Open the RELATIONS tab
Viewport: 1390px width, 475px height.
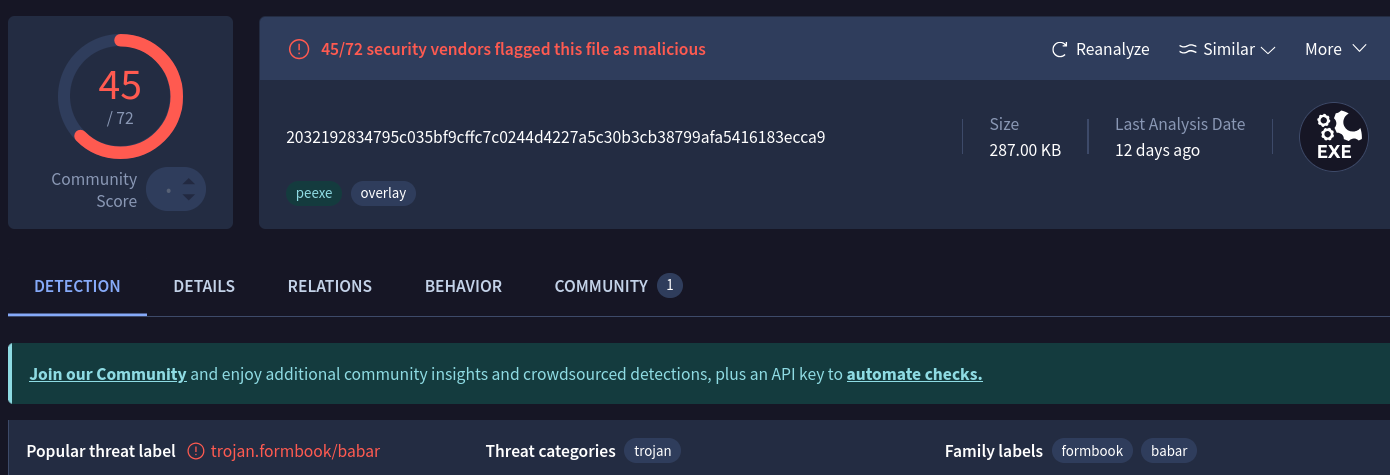330,286
